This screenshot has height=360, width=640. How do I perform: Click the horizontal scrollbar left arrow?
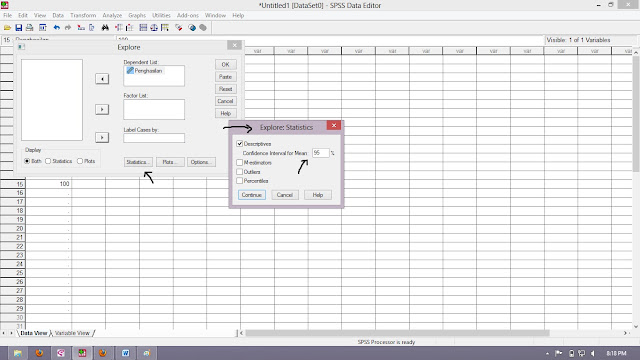tap(241, 333)
